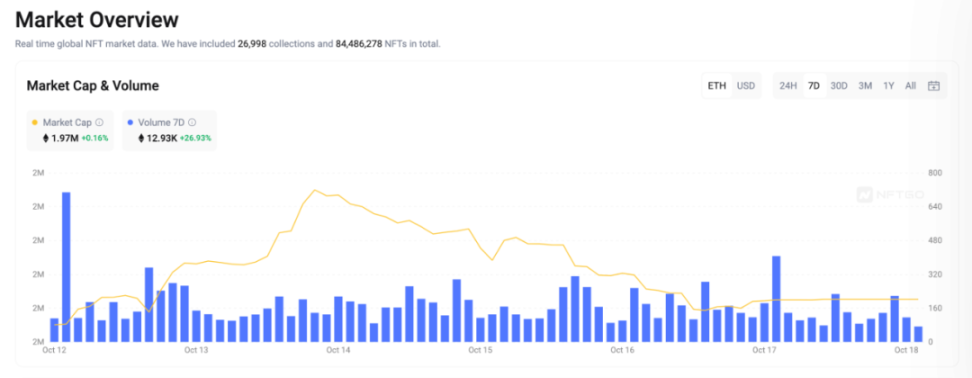972x378 pixels.
Task: Click the Ethereum symbol beside 12.93K
Action: [x=141, y=138]
